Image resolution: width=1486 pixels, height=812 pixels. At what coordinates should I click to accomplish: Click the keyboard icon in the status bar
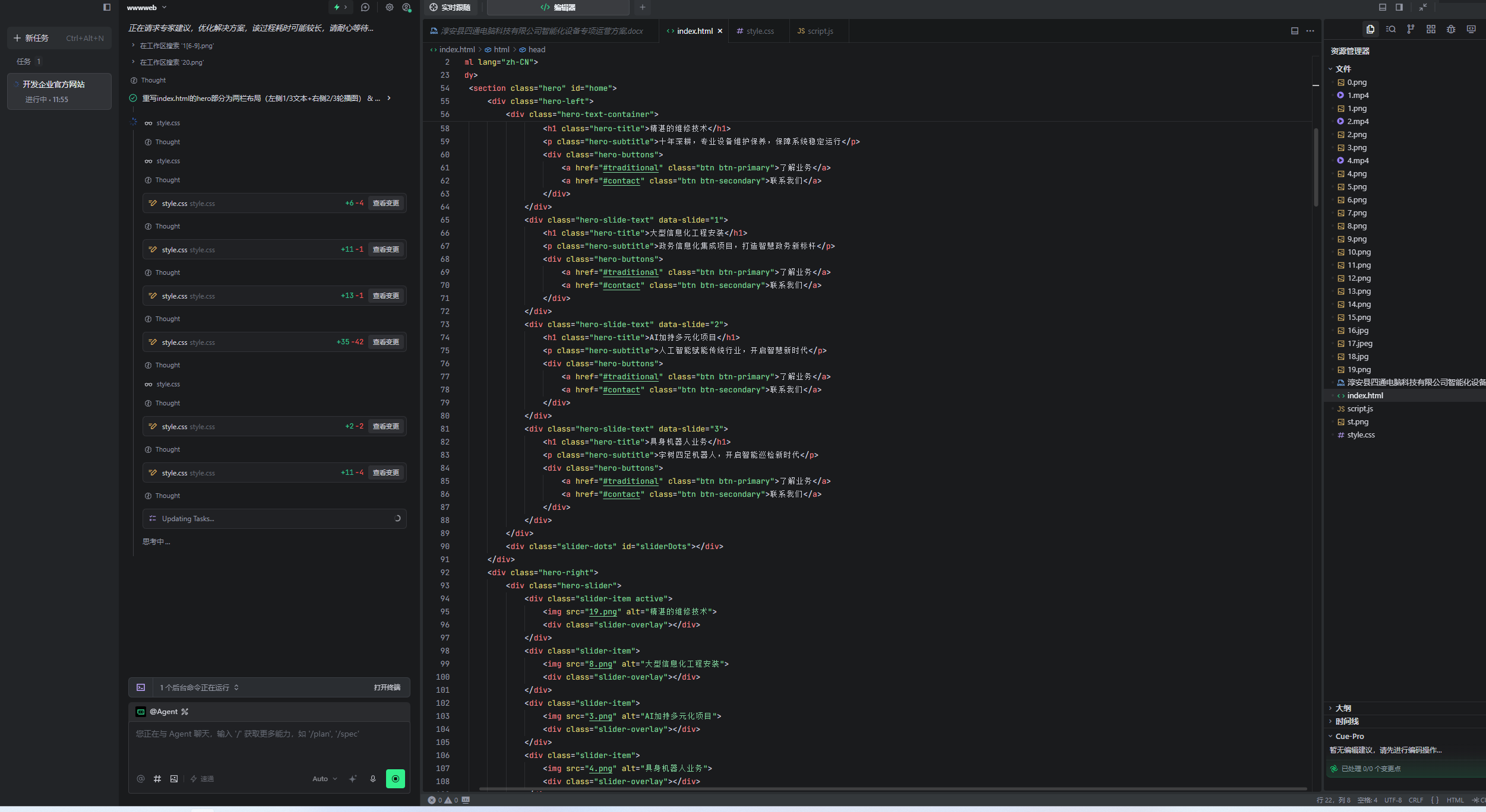(466, 800)
